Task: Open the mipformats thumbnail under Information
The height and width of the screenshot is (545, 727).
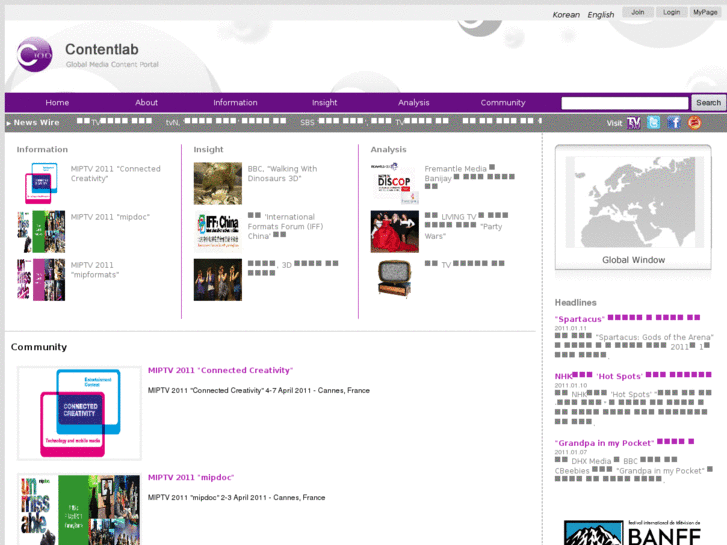Action: tap(41, 280)
